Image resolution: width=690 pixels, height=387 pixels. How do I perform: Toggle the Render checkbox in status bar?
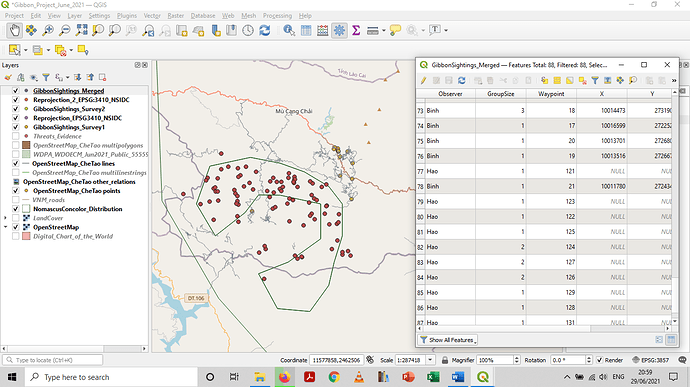coord(599,360)
